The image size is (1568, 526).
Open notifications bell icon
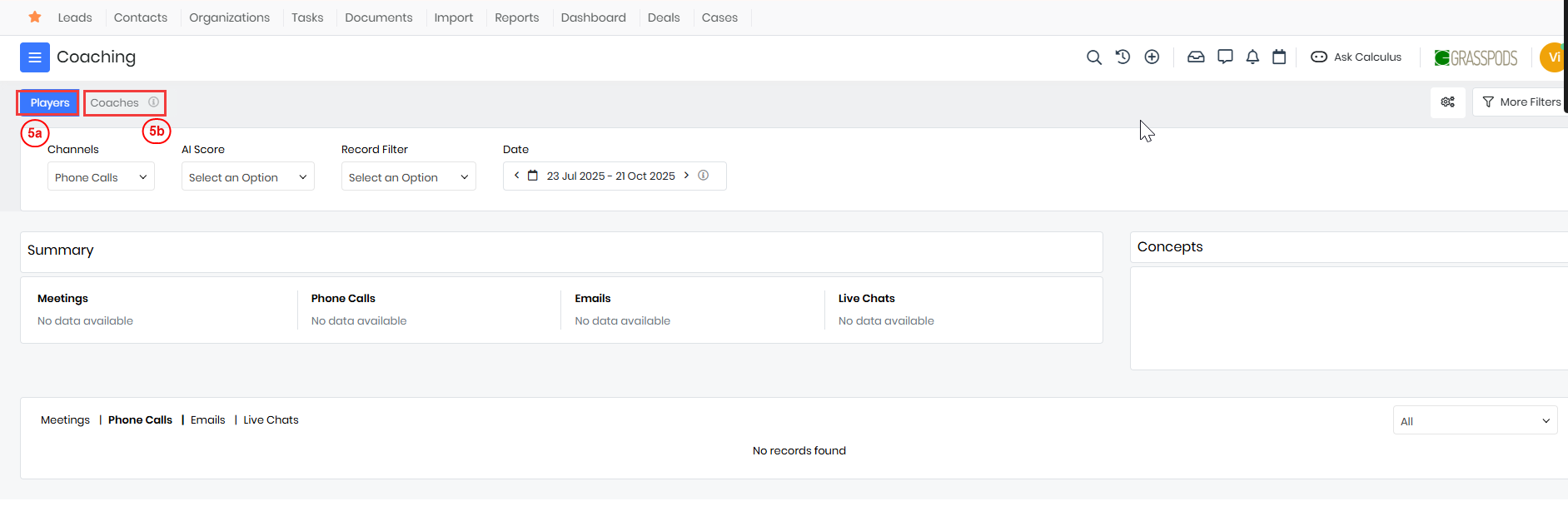(x=1252, y=57)
